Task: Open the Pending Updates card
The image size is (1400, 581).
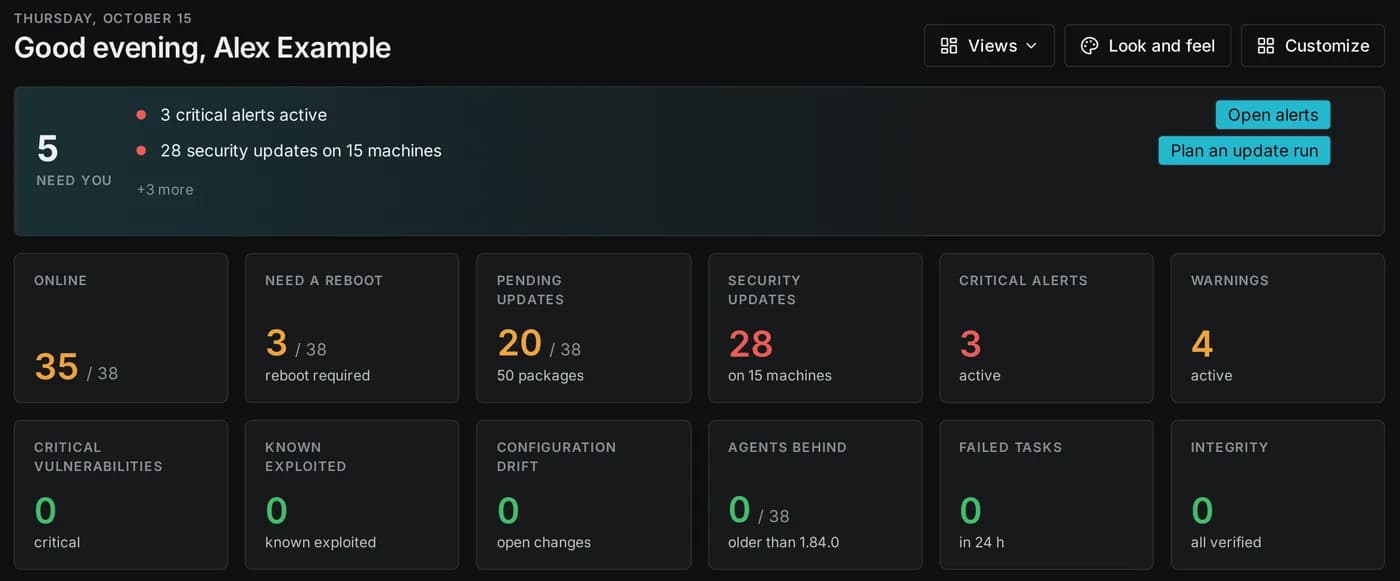Action: pyautogui.click(x=584, y=328)
